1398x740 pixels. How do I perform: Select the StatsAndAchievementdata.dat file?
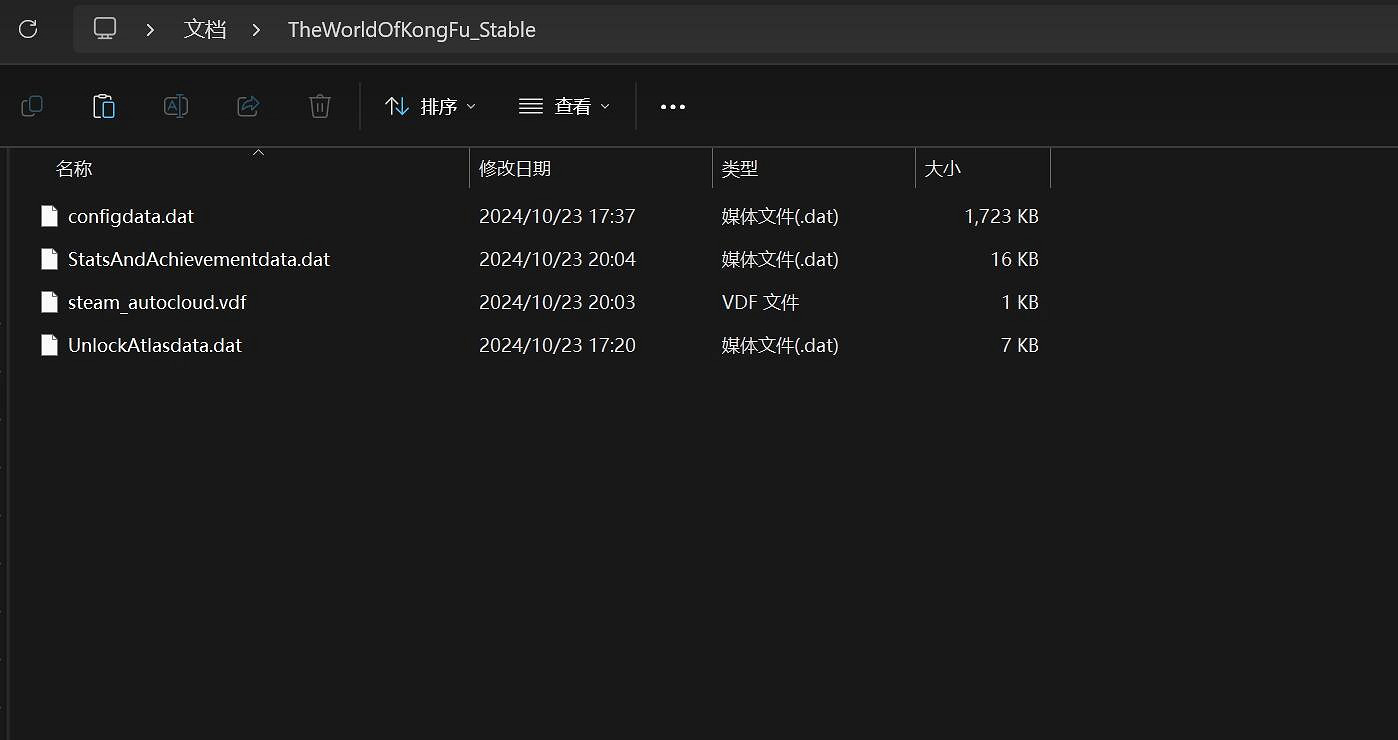pos(198,259)
